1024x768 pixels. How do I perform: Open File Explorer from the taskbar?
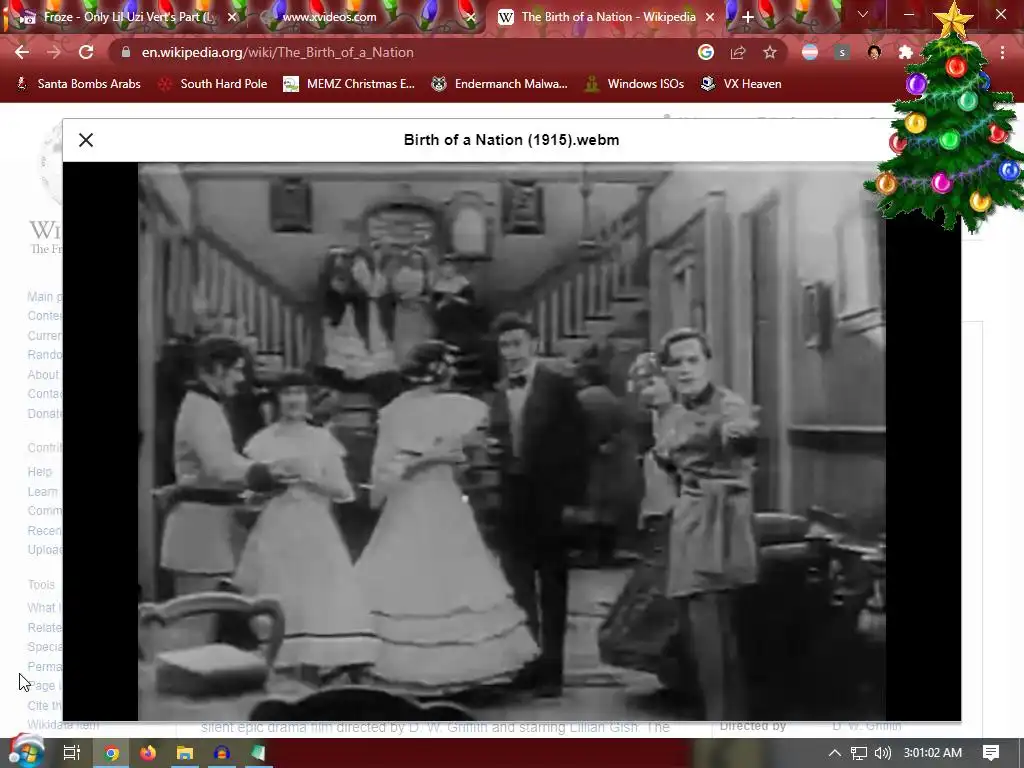point(185,753)
